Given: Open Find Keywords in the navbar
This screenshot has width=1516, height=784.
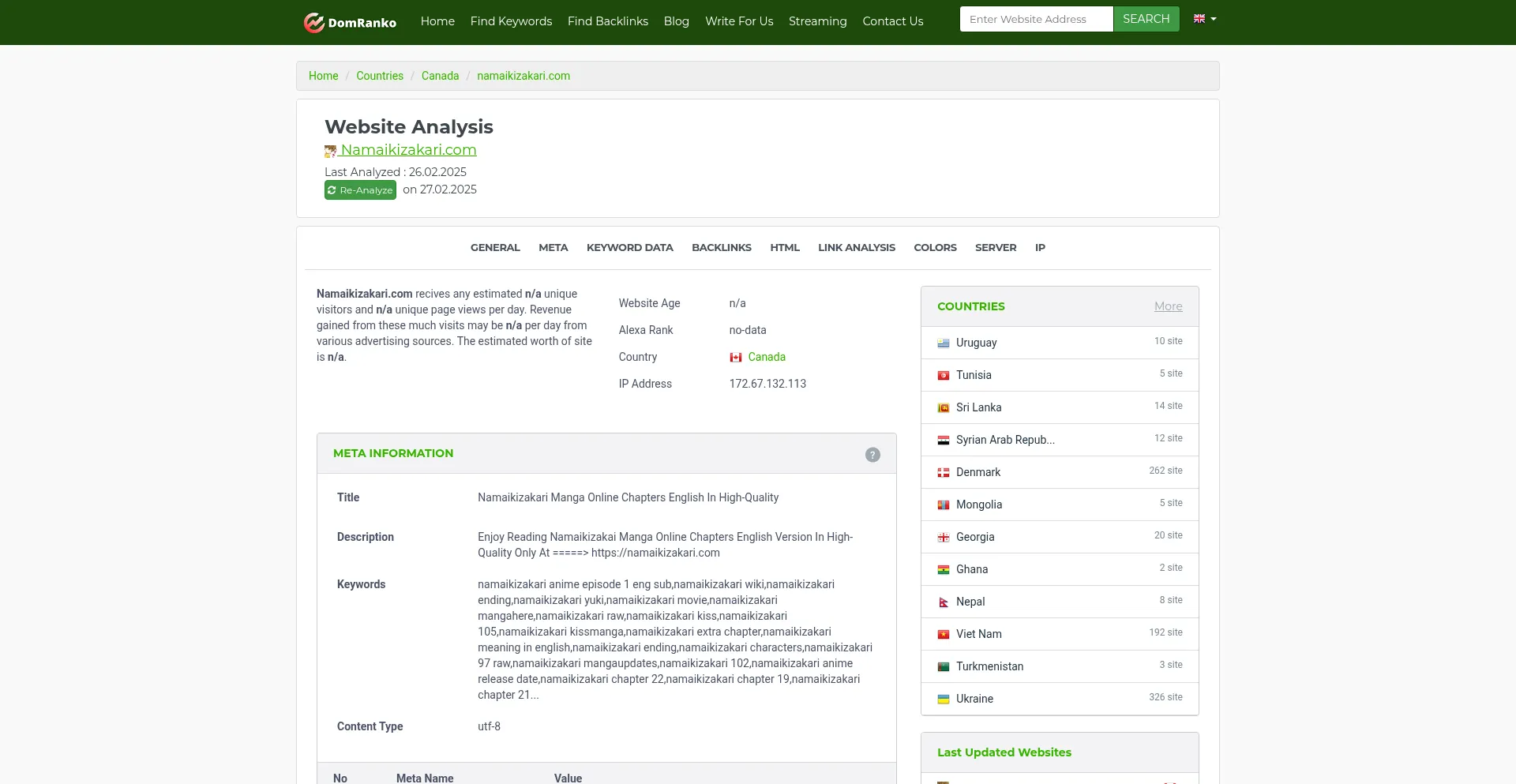Looking at the screenshot, I should tap(511, 21).
